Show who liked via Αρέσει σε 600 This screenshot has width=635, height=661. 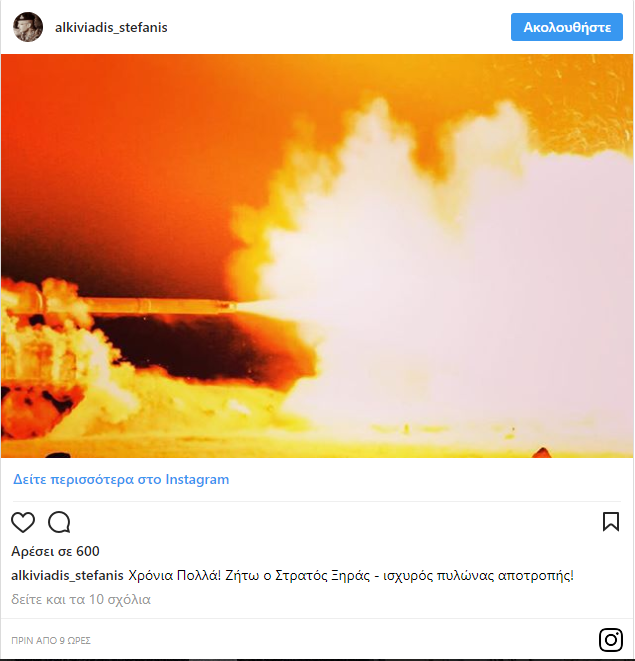coord(55,551)
